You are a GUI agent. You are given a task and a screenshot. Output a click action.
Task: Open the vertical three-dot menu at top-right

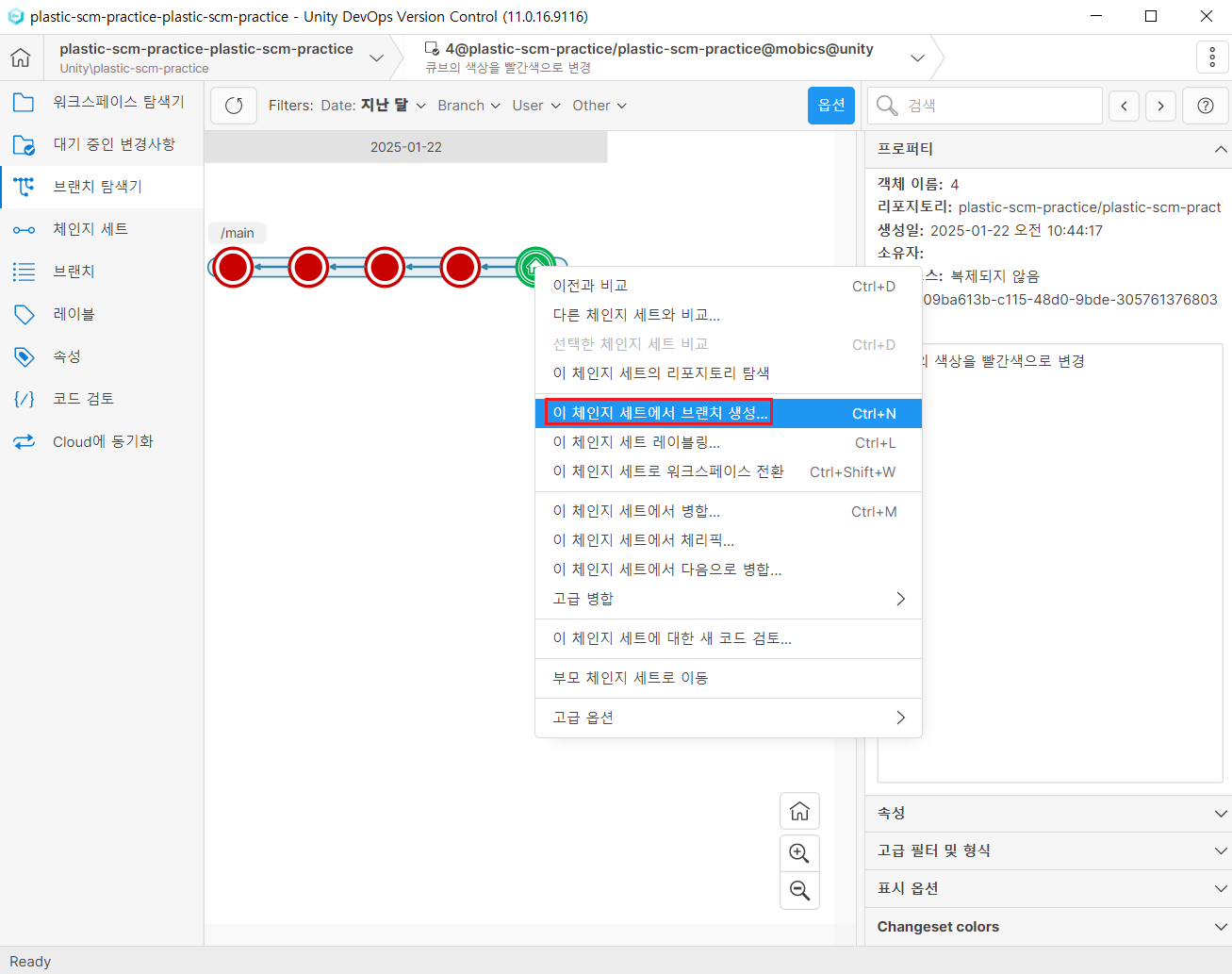[x=1212, y=58]
